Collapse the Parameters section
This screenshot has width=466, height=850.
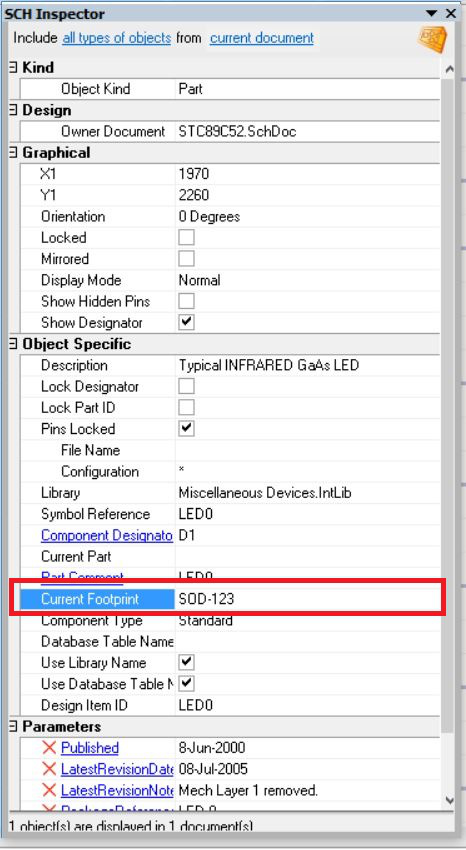click(13, 726)
